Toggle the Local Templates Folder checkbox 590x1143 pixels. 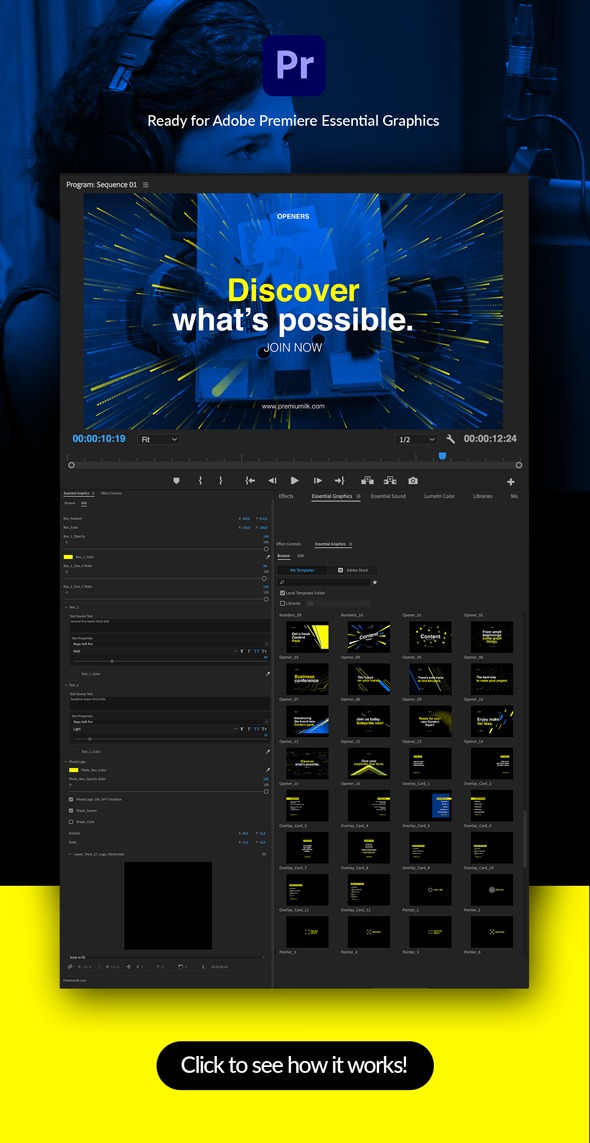283,593
